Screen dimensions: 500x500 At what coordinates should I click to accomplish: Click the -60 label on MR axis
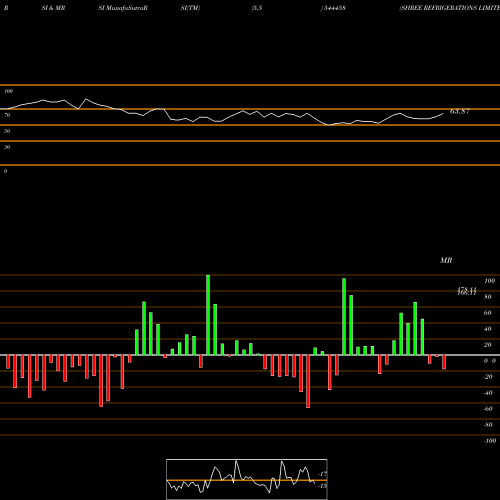(x=488, y=409)
